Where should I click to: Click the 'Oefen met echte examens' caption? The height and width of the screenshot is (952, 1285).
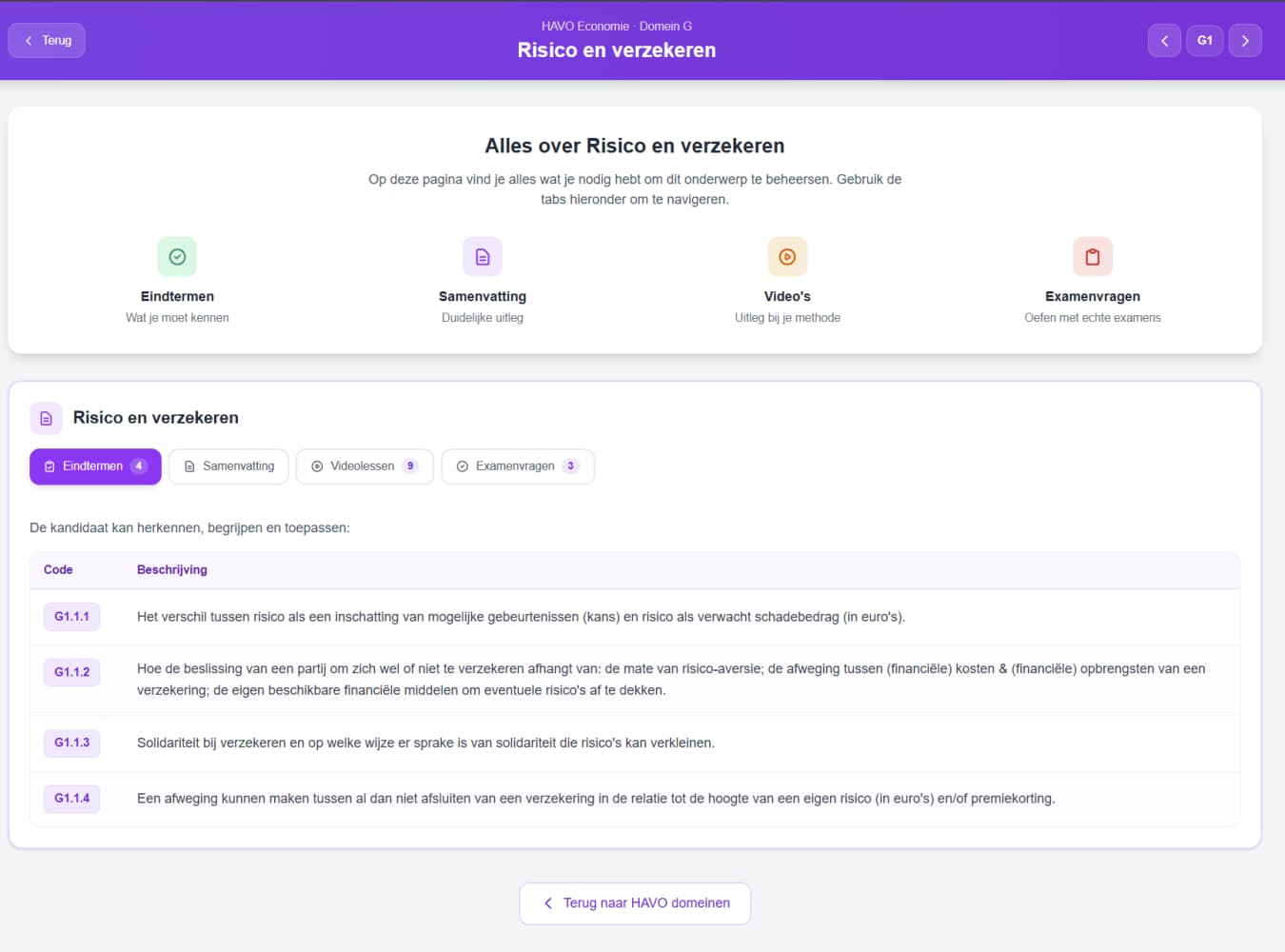(x=1093, y=318)
